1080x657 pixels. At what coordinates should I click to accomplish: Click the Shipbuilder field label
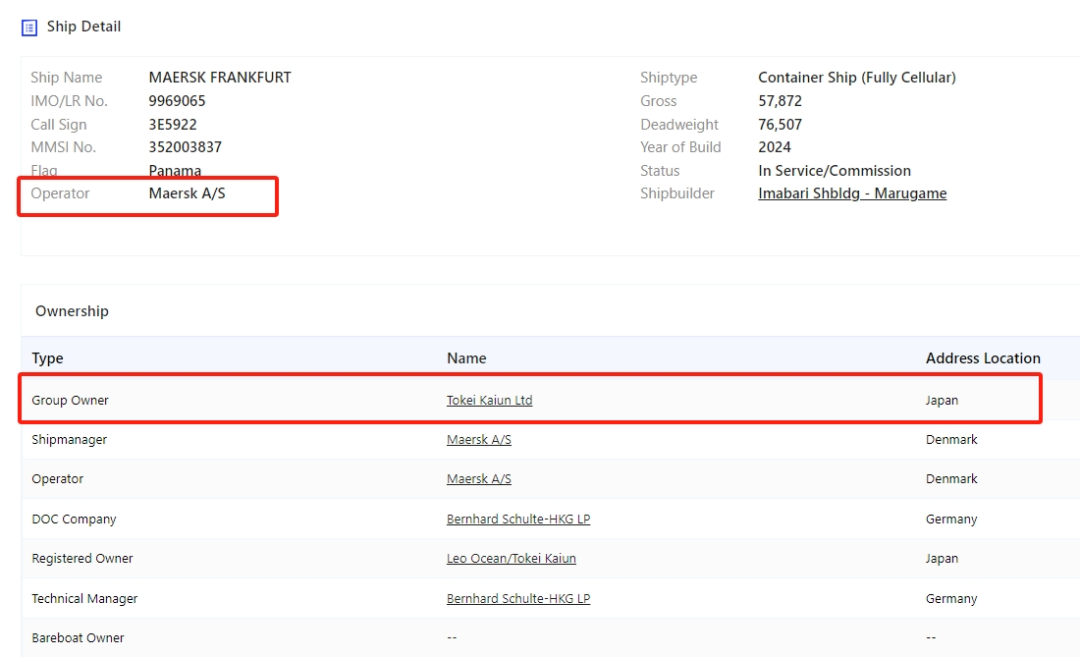point(677,194)
